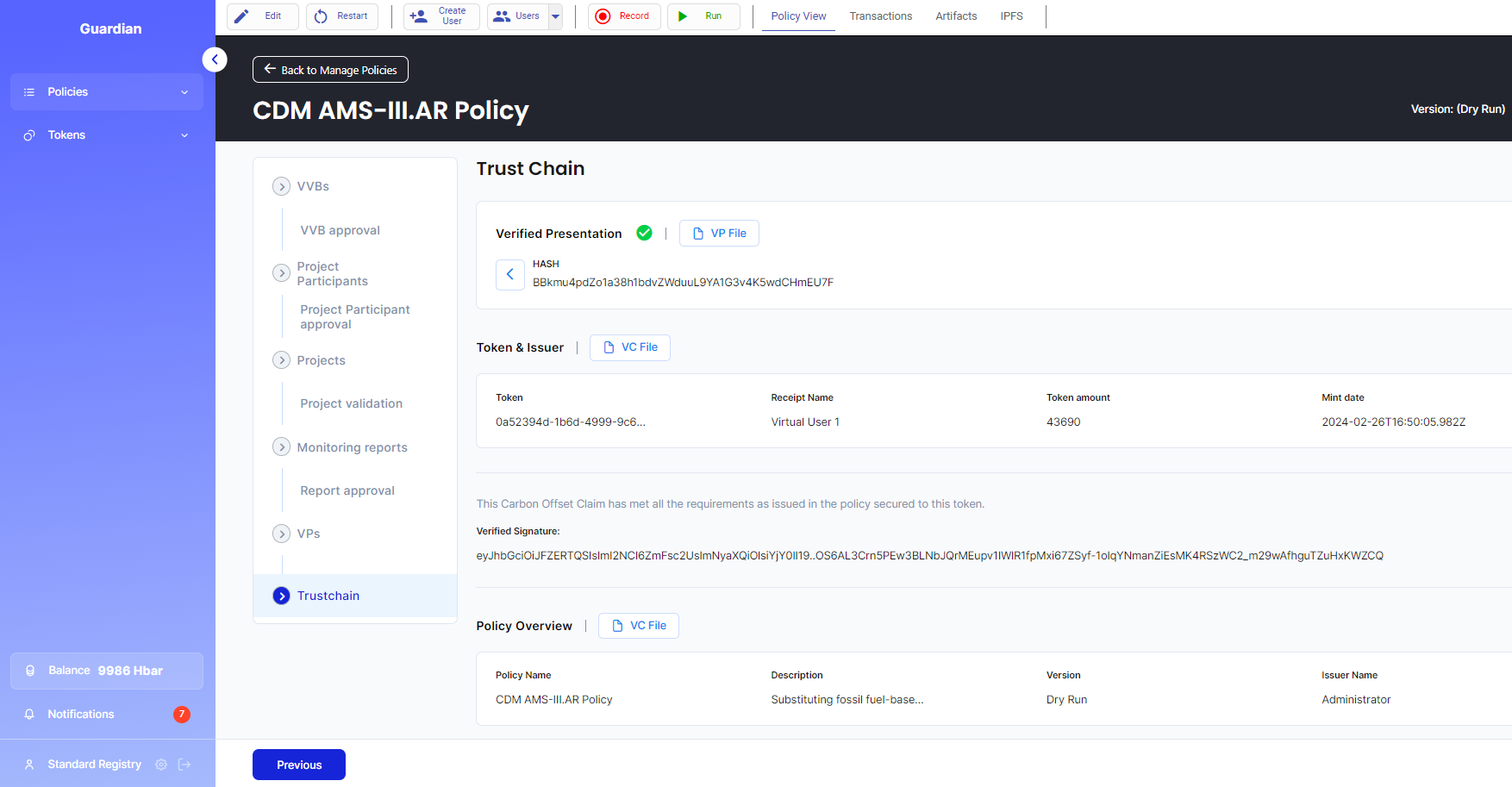
Task: Switch to the Artifacts tab
Action: click(956, 16)
